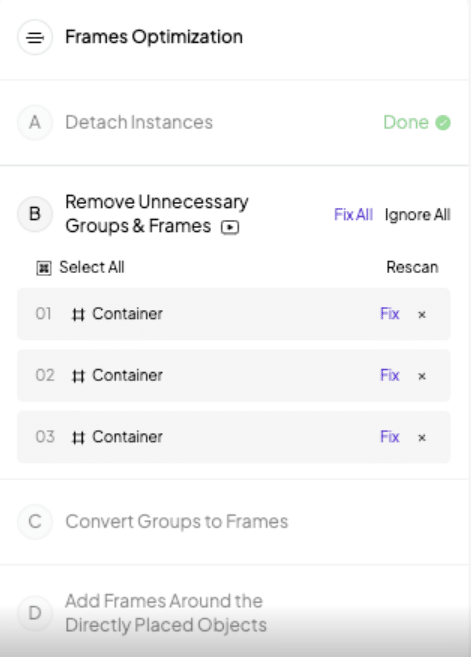Image resolution: width=471 pixels, height=657 pixels.
Task: Expand step C Convert Groups to Frames
Action: pyautogui.click(x=234, y=522)
